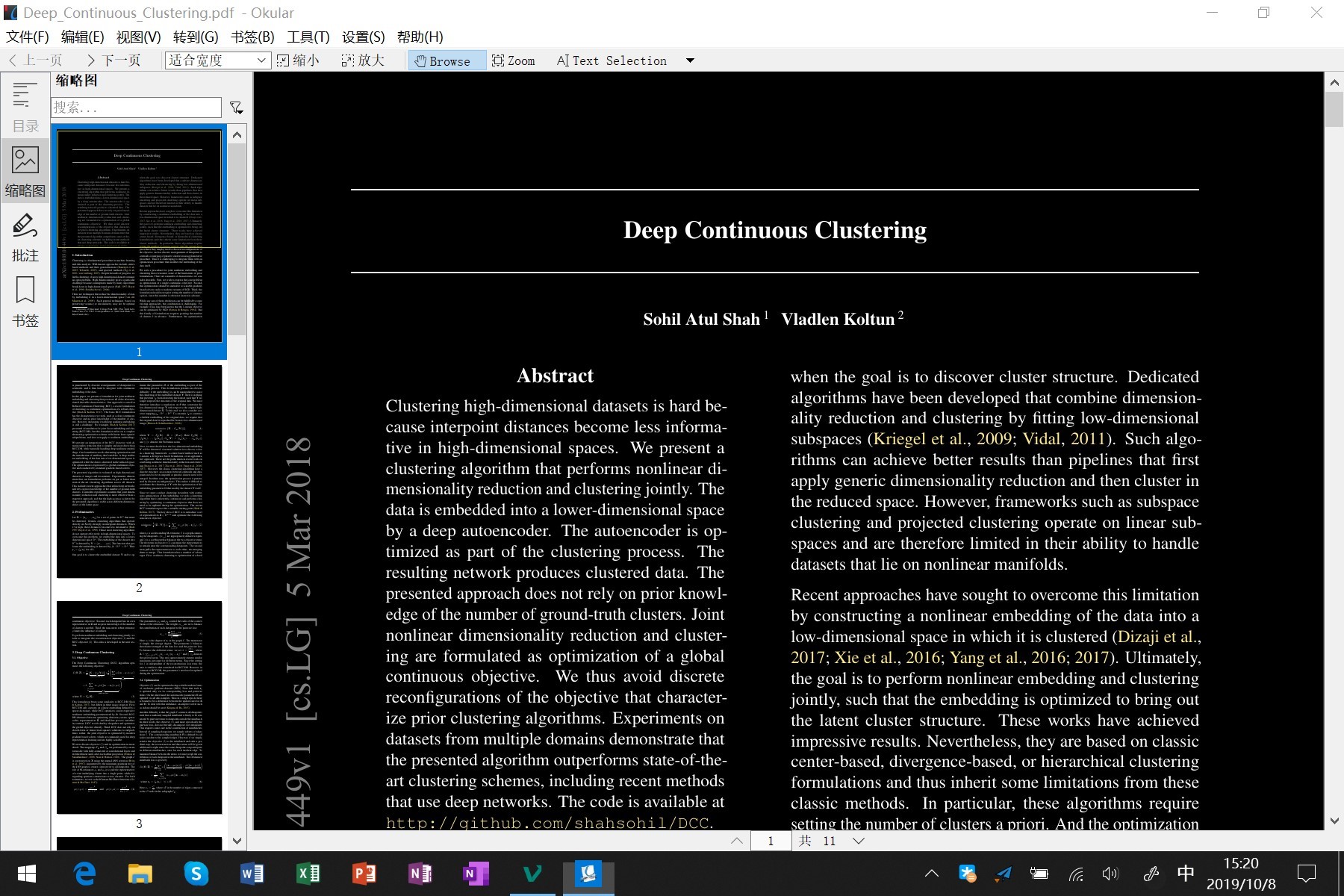Click the next page down chevron at bottom

[859, 841]
